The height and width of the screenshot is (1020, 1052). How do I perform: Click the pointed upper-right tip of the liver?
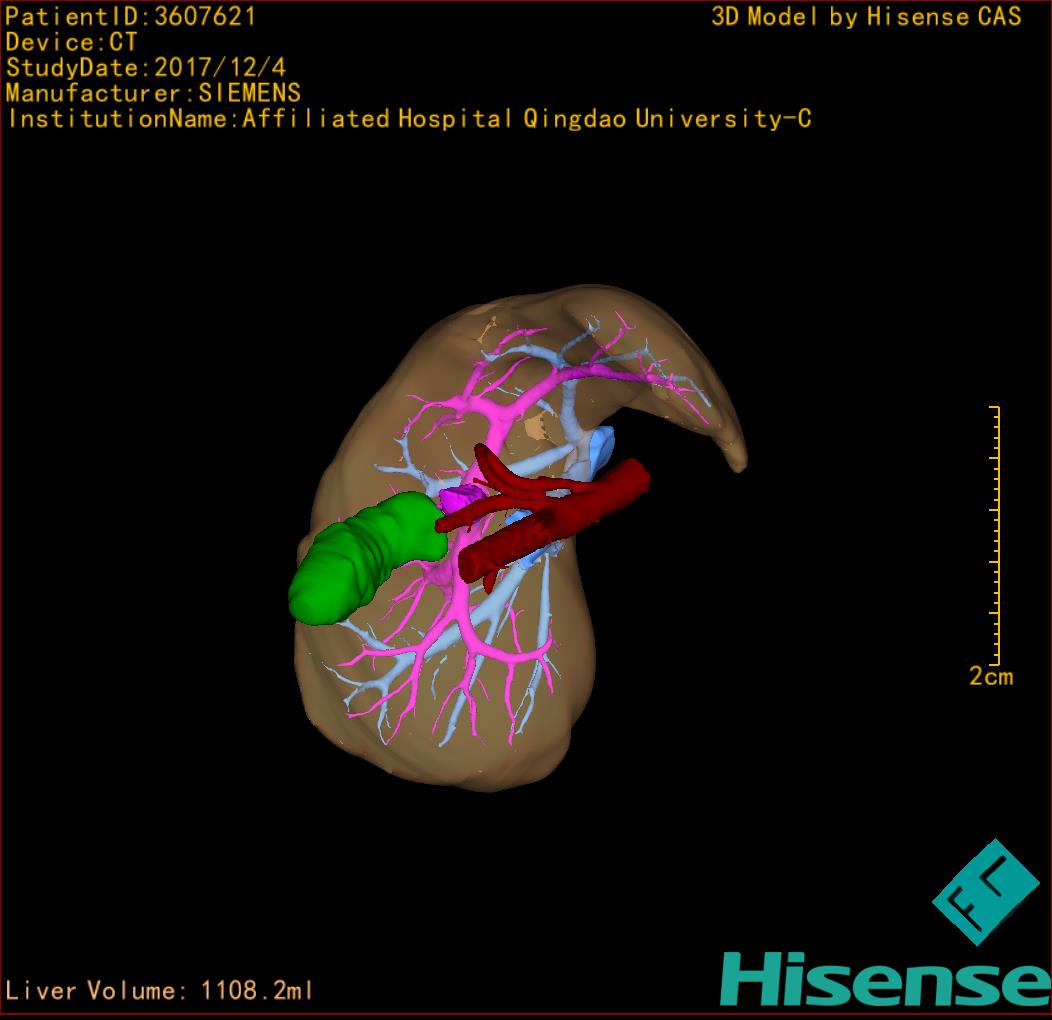point(736,455)
